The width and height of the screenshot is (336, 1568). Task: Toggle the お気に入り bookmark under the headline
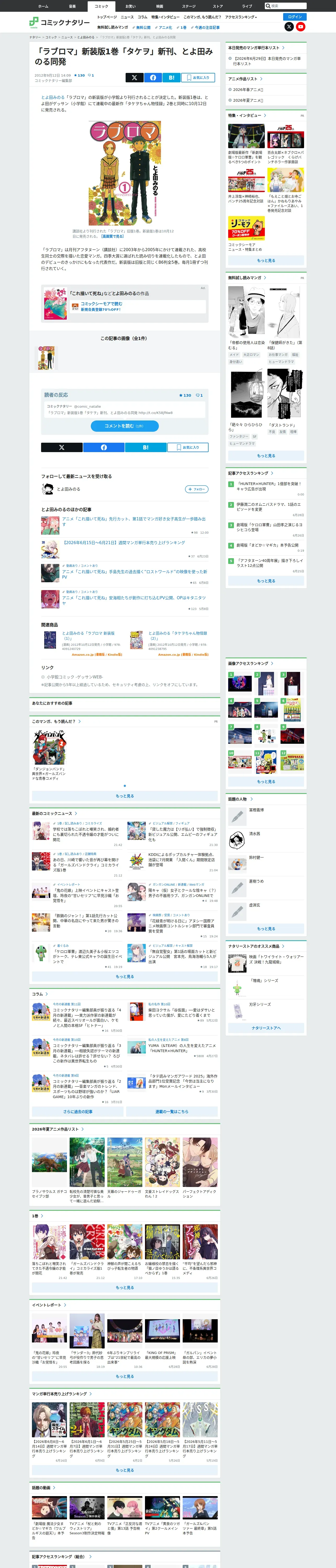tap(198, 77)
